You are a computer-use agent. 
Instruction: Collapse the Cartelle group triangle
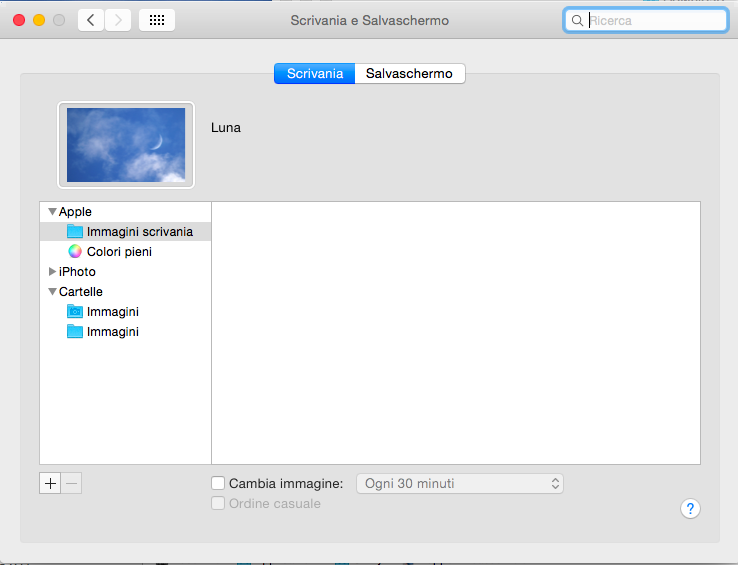52,291
